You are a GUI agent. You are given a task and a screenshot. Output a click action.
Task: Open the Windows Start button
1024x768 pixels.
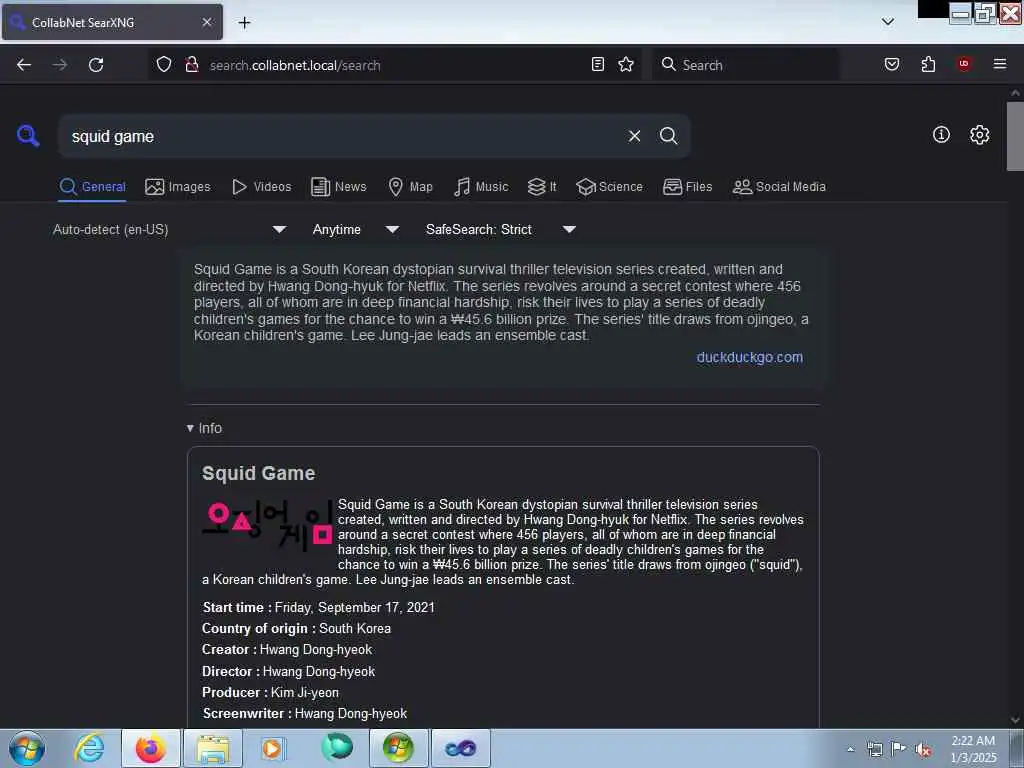click(x=27, y=748)
